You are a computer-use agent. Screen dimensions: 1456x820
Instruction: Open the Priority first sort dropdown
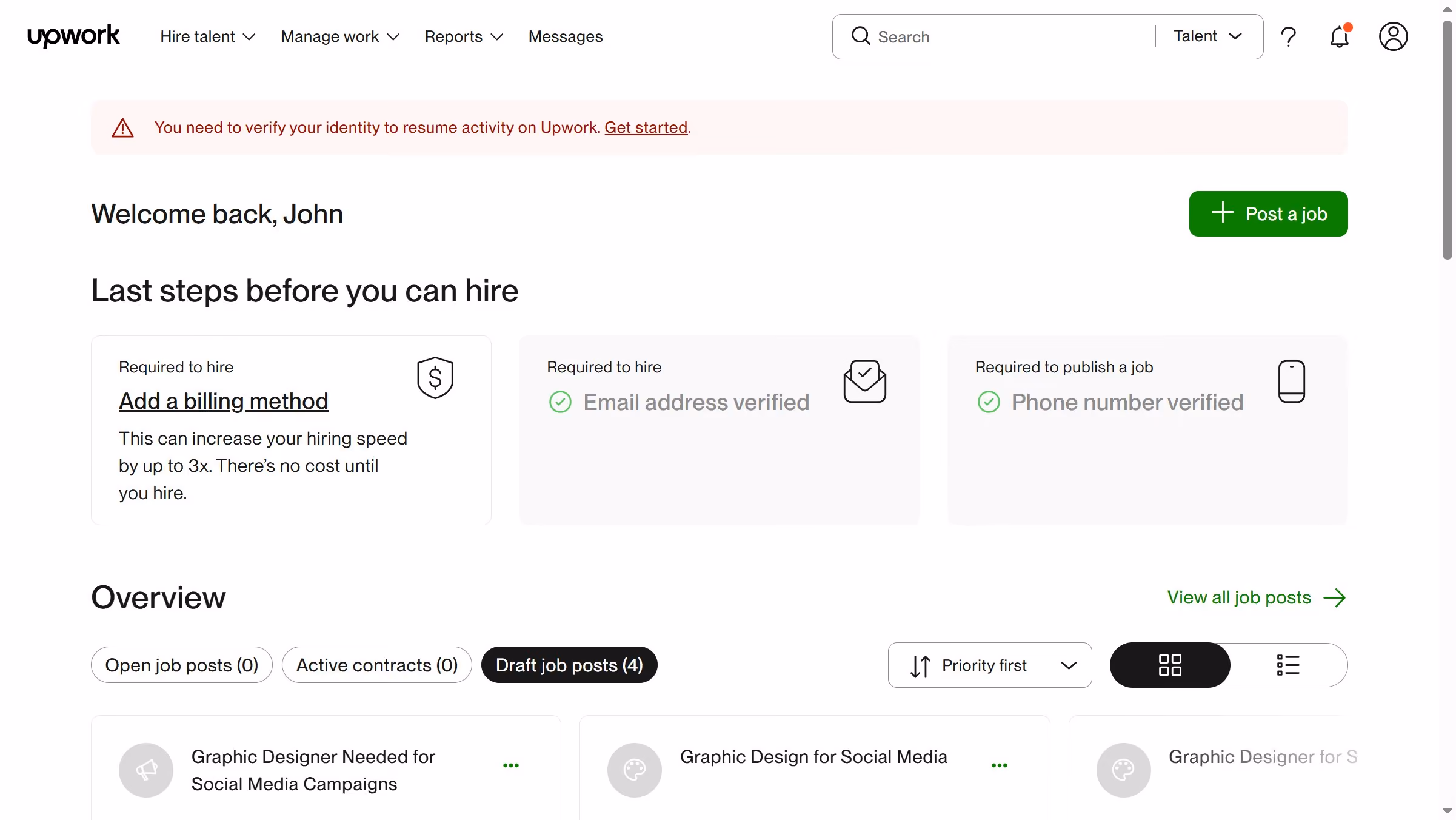[990, 665]
